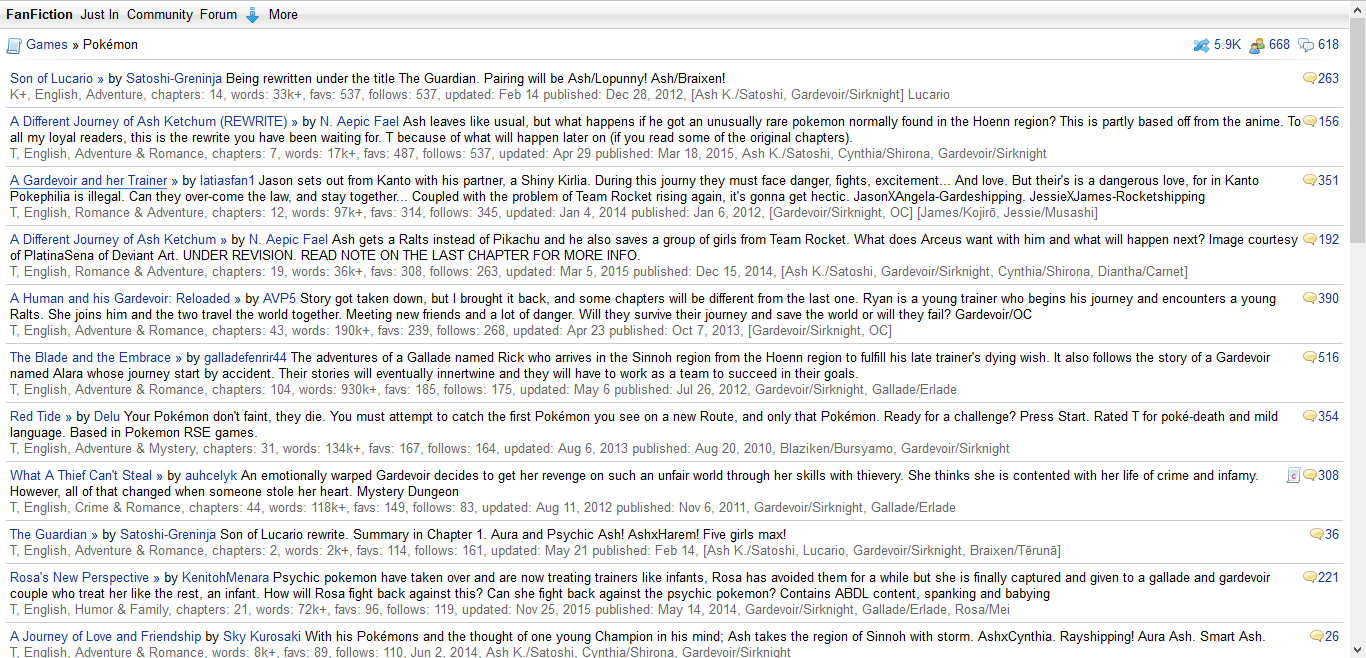Open crossovers via the shuffle arrows icon
The width and height of the screenshot is (1366, 658).
(x=1202, y=45)
